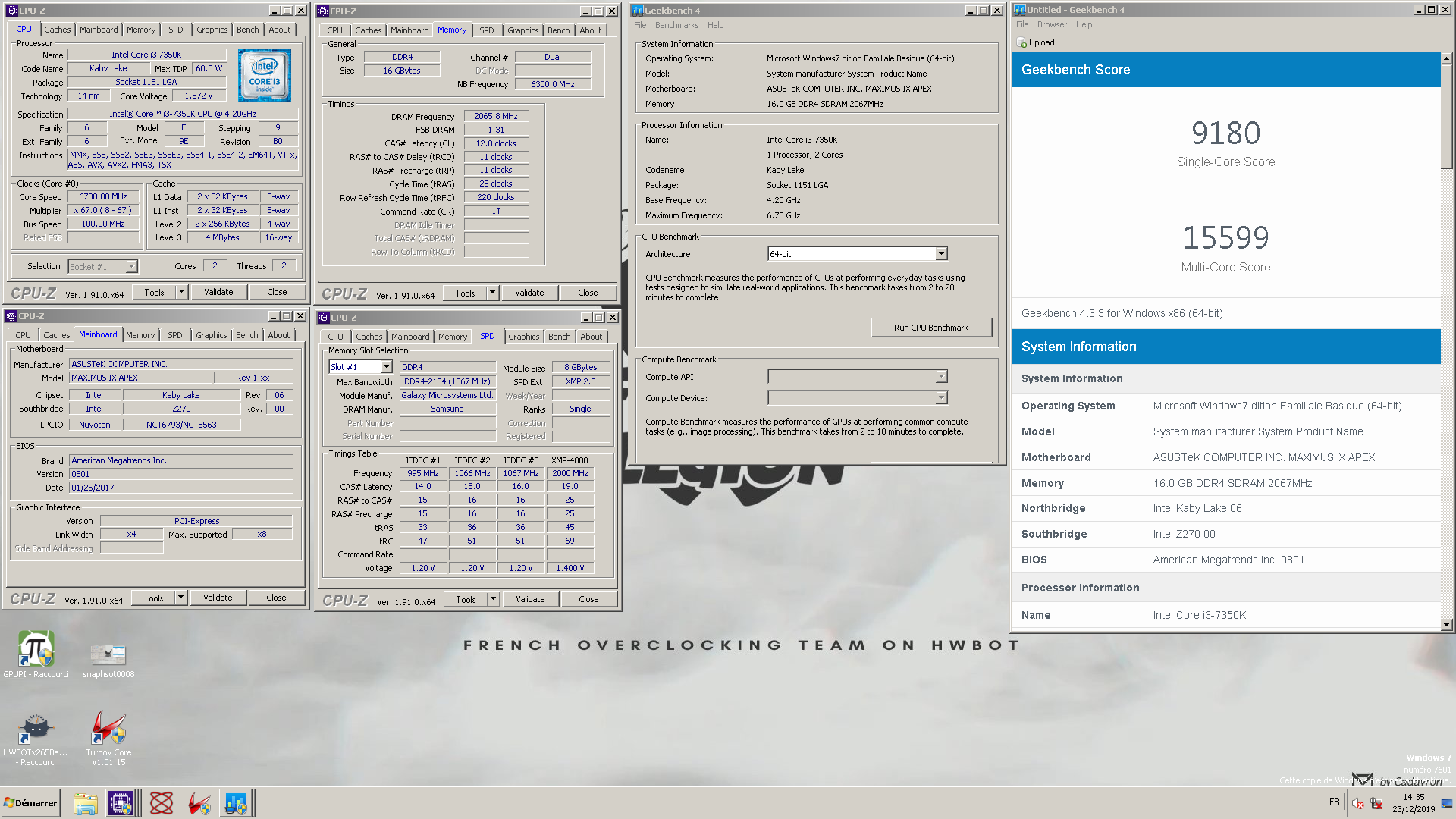Open the File menu in Geekbench 4 window
This screenshot has width=1456, height=819.
pyautogui.click(x=641, y=25)
